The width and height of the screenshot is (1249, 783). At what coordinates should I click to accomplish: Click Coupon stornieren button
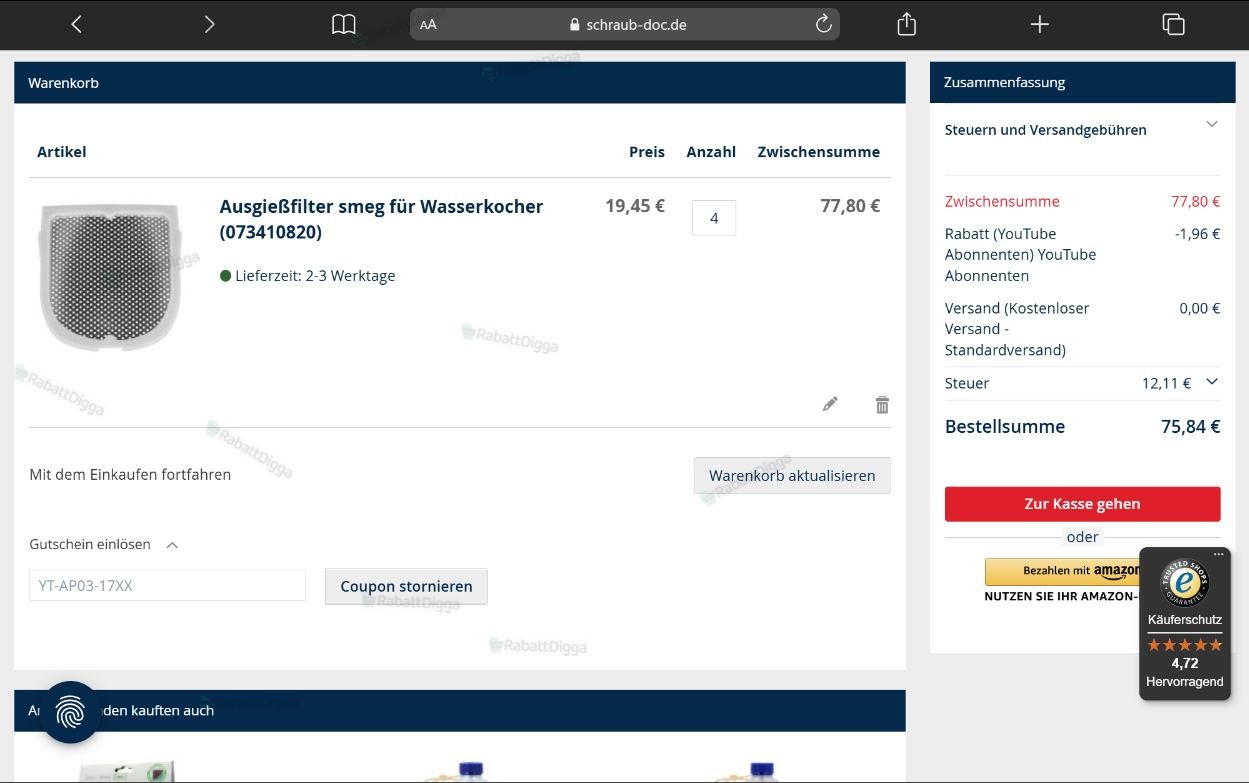(406, 586)
